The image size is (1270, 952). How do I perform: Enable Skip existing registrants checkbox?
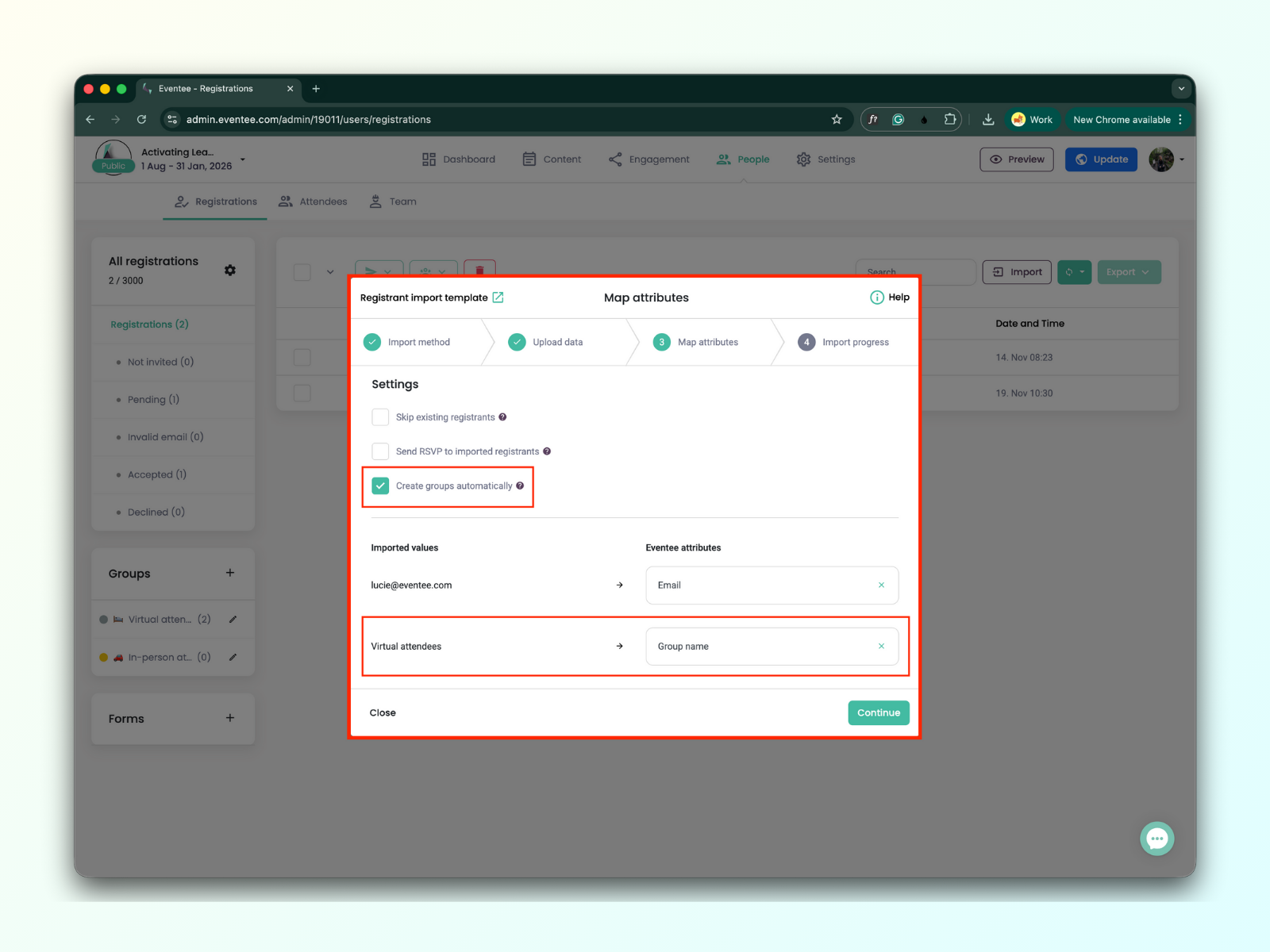(381, 417)
